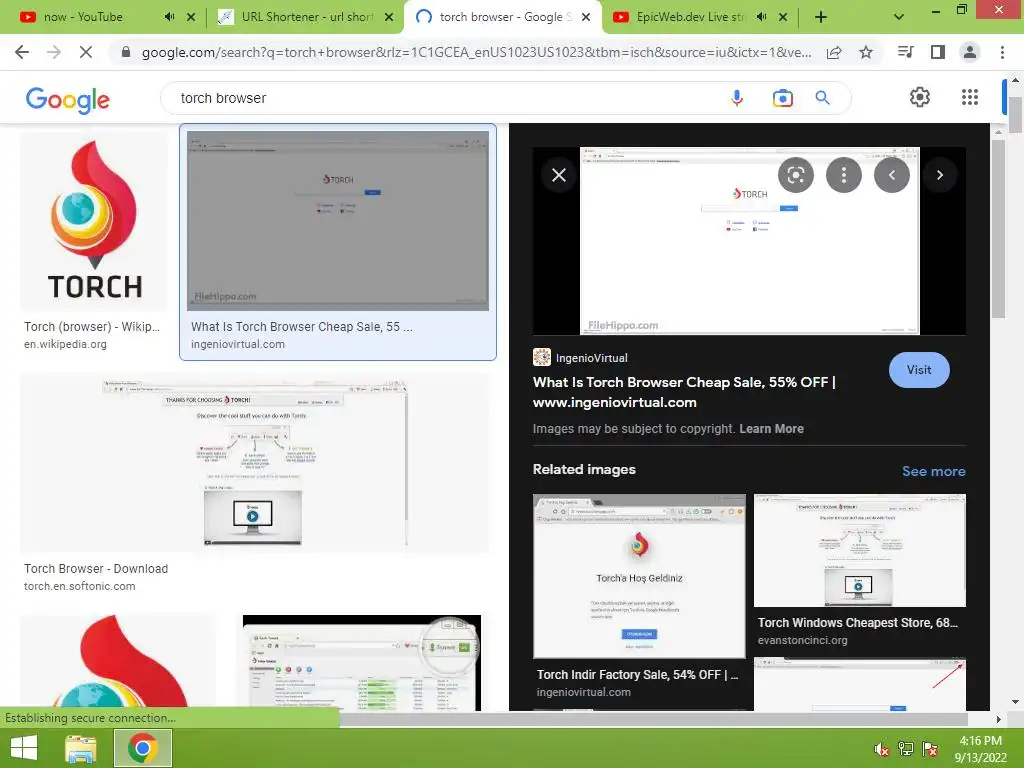Open selected ingeniovirtual.com result thumbnail
The height and width of the screenshot is (768, 1024).
pos(338,221)
